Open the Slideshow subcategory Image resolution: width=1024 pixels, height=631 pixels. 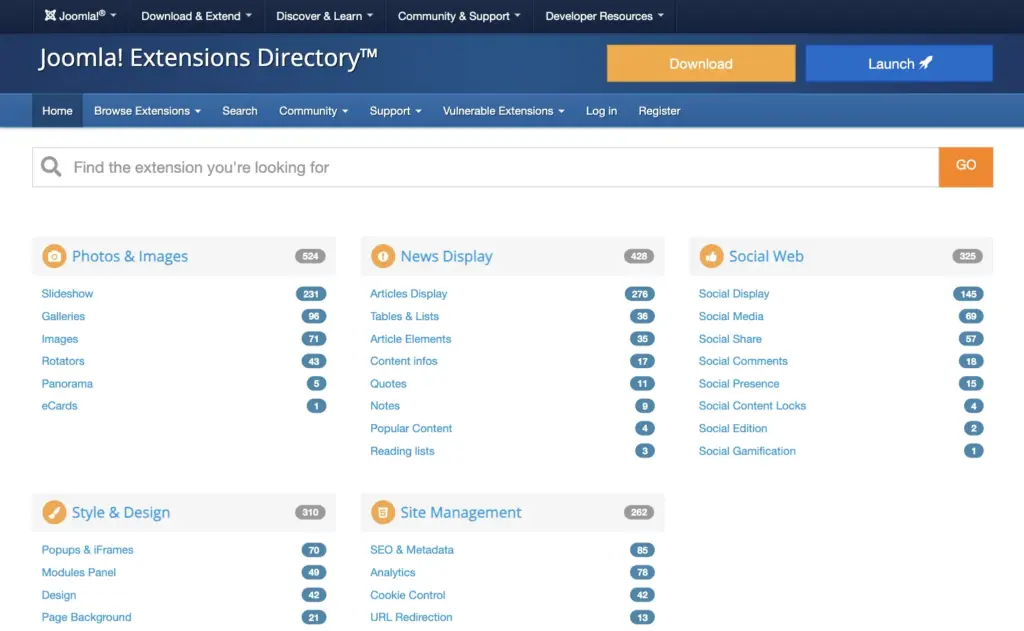[x=67, y=294]
